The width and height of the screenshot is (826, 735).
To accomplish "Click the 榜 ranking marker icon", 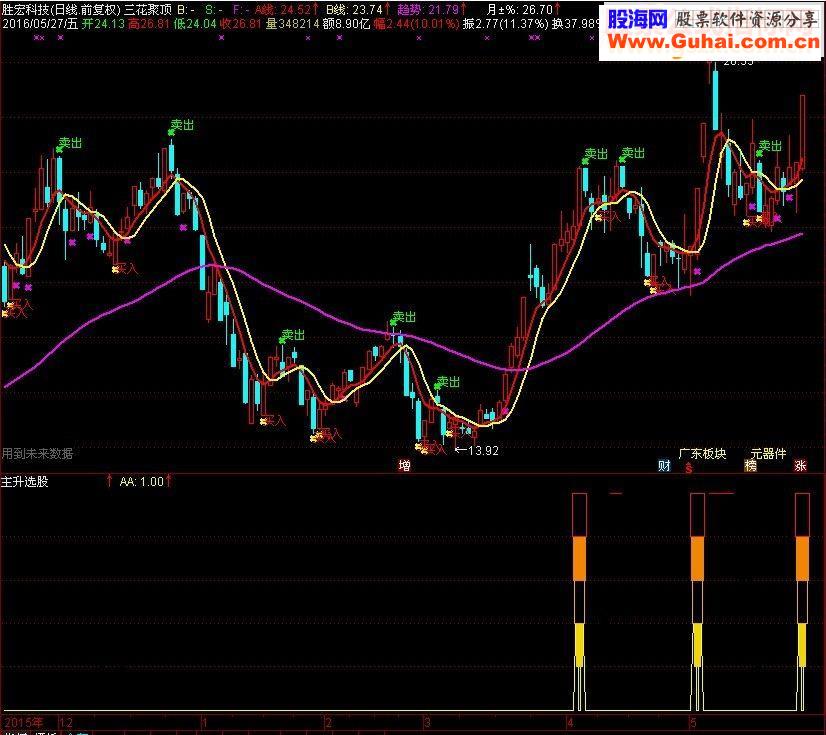I will tap(750, 465).
